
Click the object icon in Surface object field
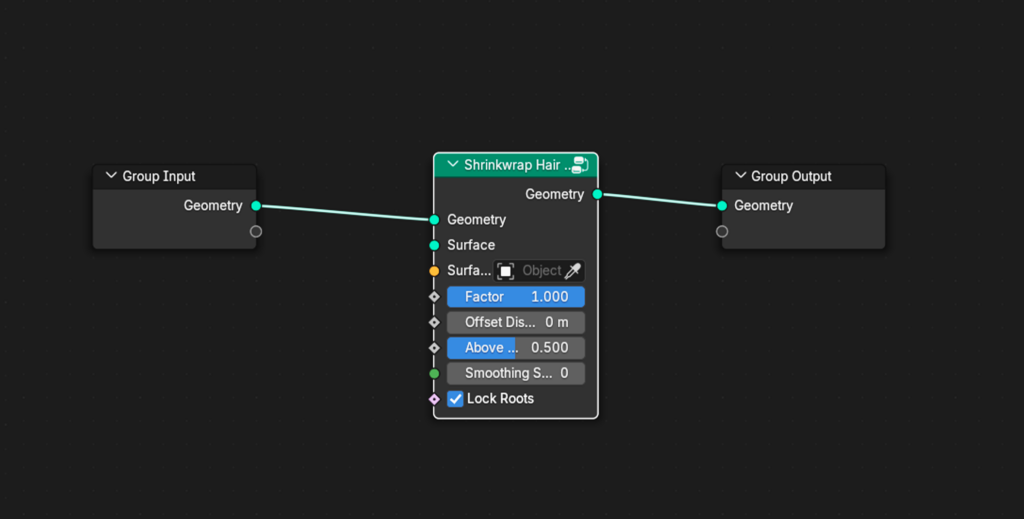pyautogui.click(x=506, y=271)
